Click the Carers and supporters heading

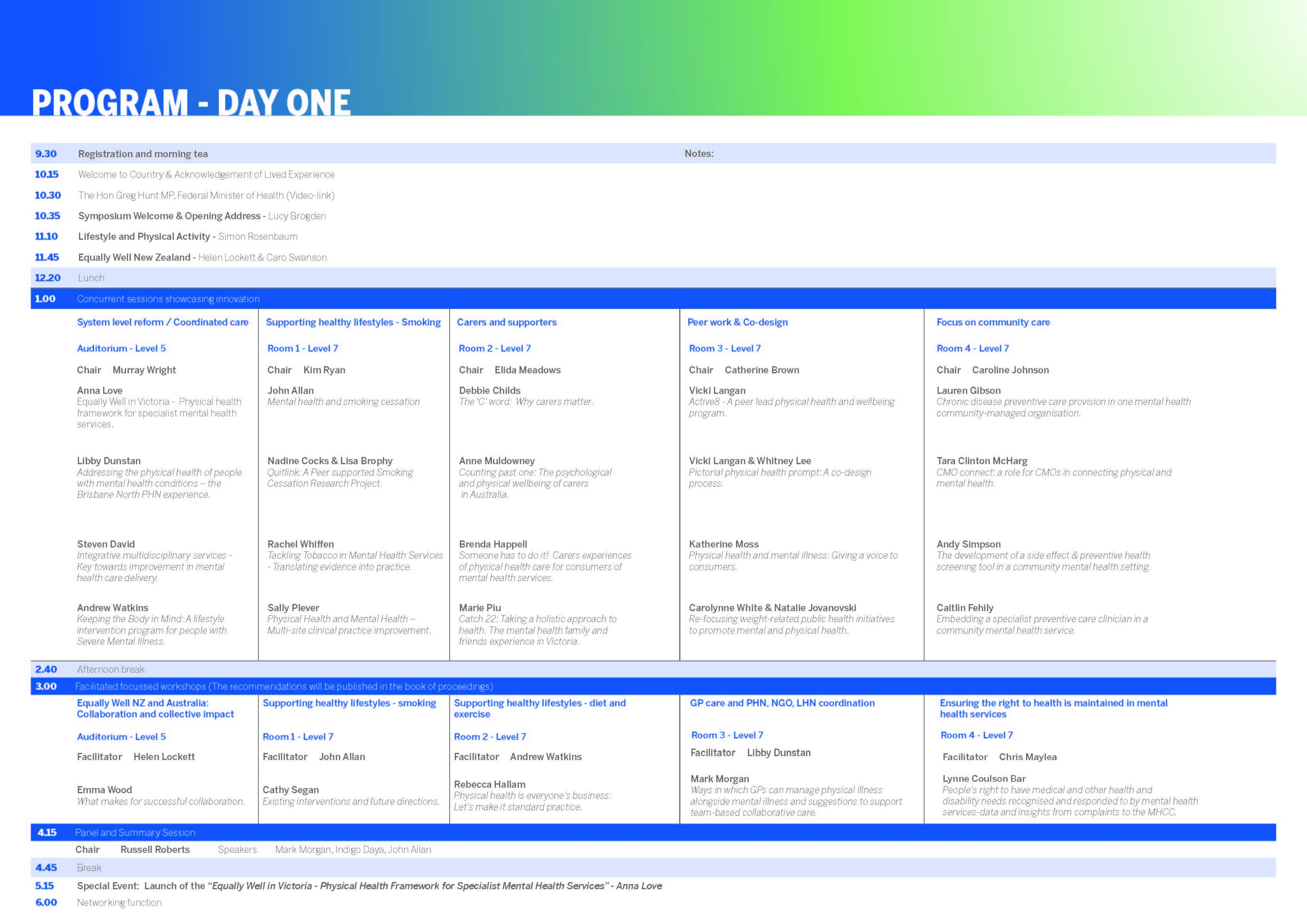coord(506,322)
